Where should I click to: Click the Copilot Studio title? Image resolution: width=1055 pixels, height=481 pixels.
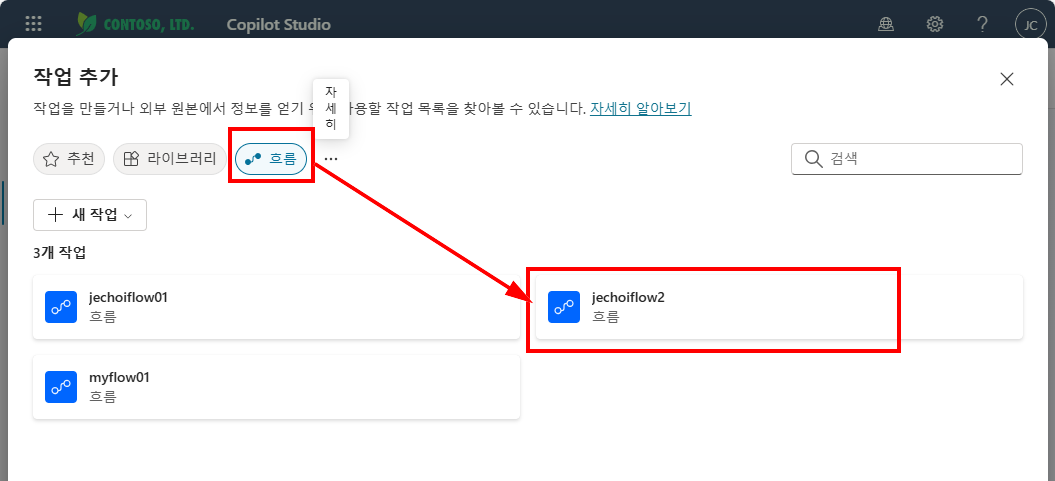click(279, 25)
